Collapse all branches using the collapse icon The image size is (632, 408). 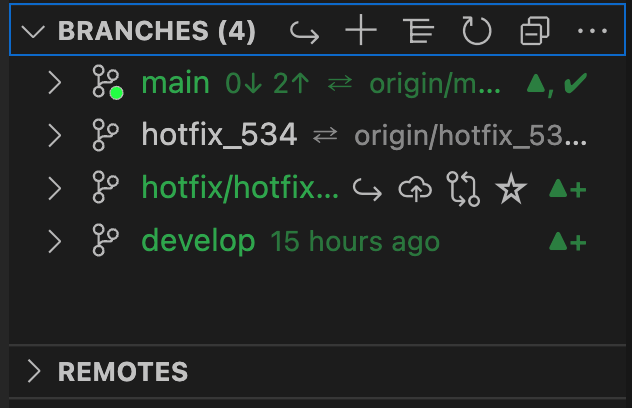tap(535, 31)
